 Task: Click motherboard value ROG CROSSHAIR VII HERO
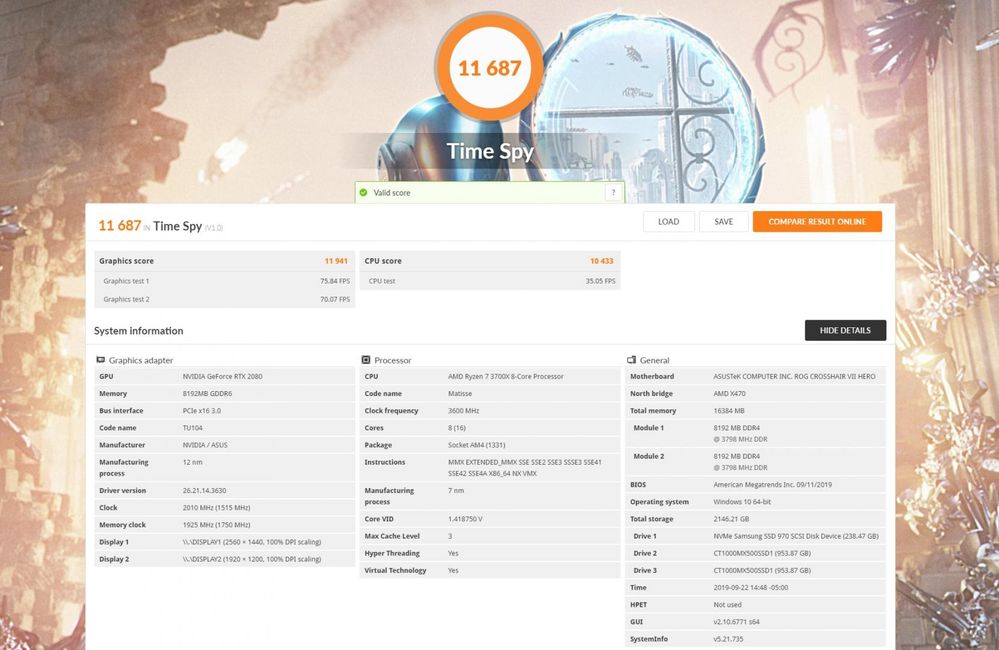[x=794, y=377]
